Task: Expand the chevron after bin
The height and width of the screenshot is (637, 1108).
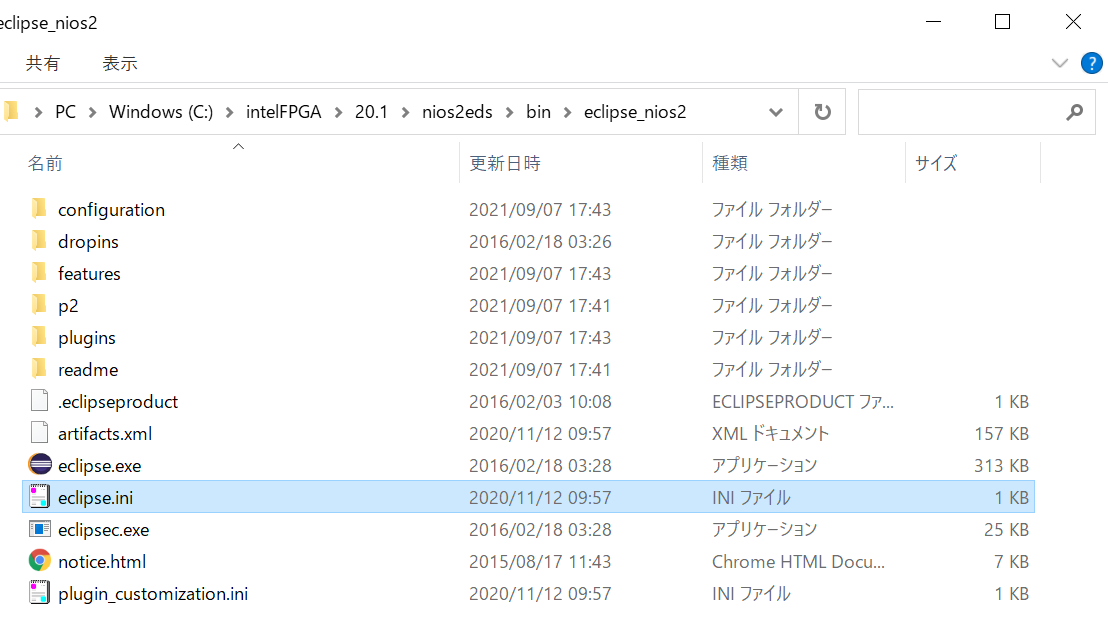Action: tap(567, 112)
